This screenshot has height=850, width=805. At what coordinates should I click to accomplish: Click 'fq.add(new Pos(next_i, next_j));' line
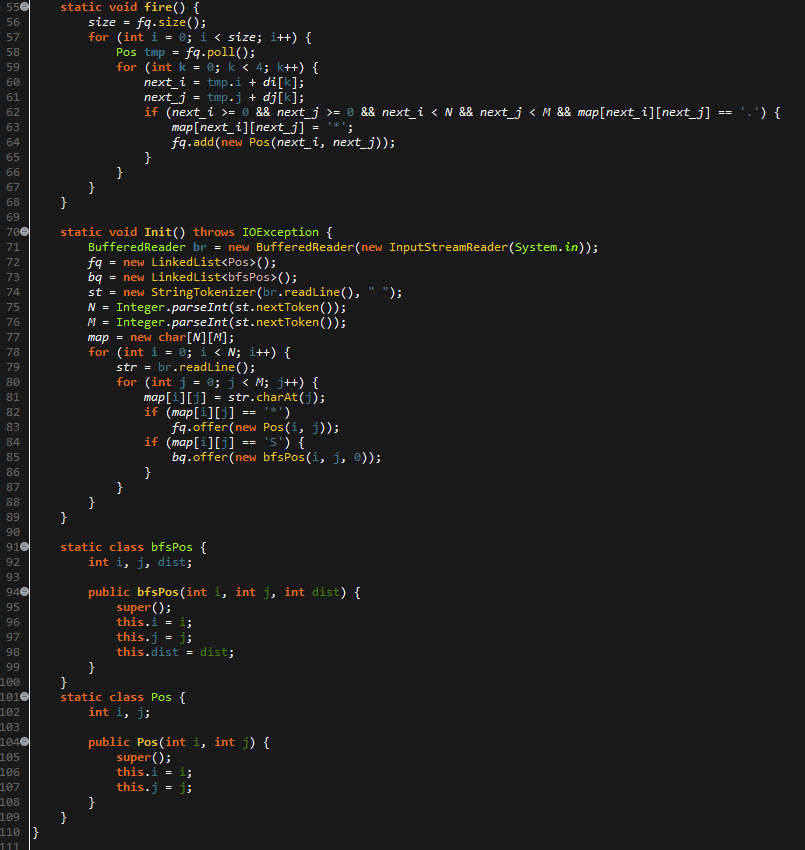click(284, 143)
